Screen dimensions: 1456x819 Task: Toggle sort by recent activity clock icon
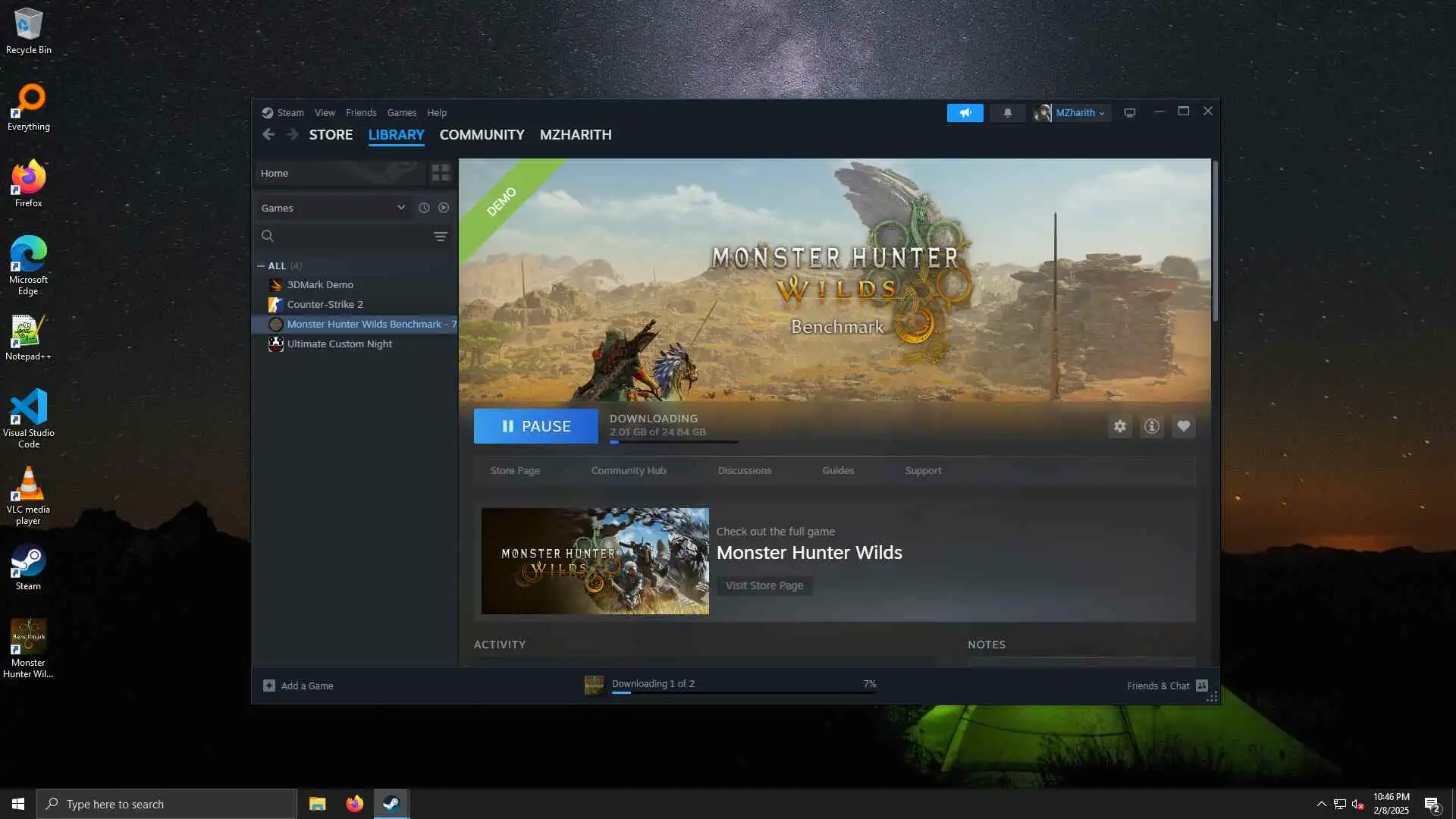pos(424,208)
